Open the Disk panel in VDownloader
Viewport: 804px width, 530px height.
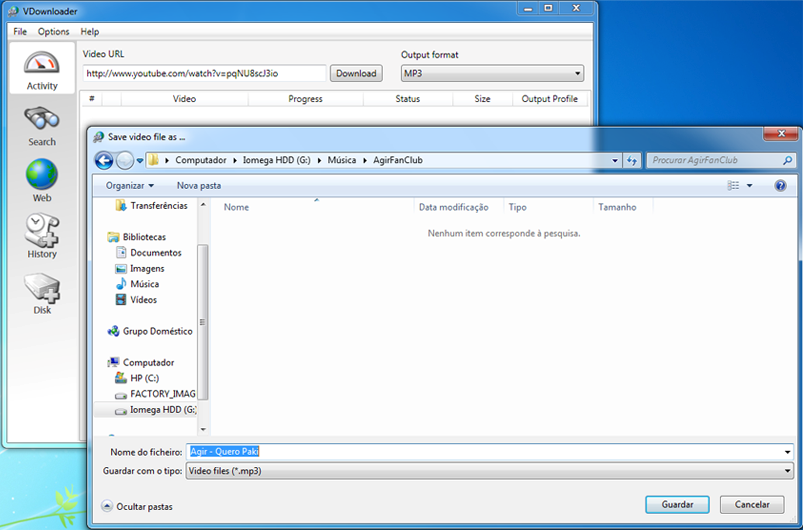click(x=42, y=294)
